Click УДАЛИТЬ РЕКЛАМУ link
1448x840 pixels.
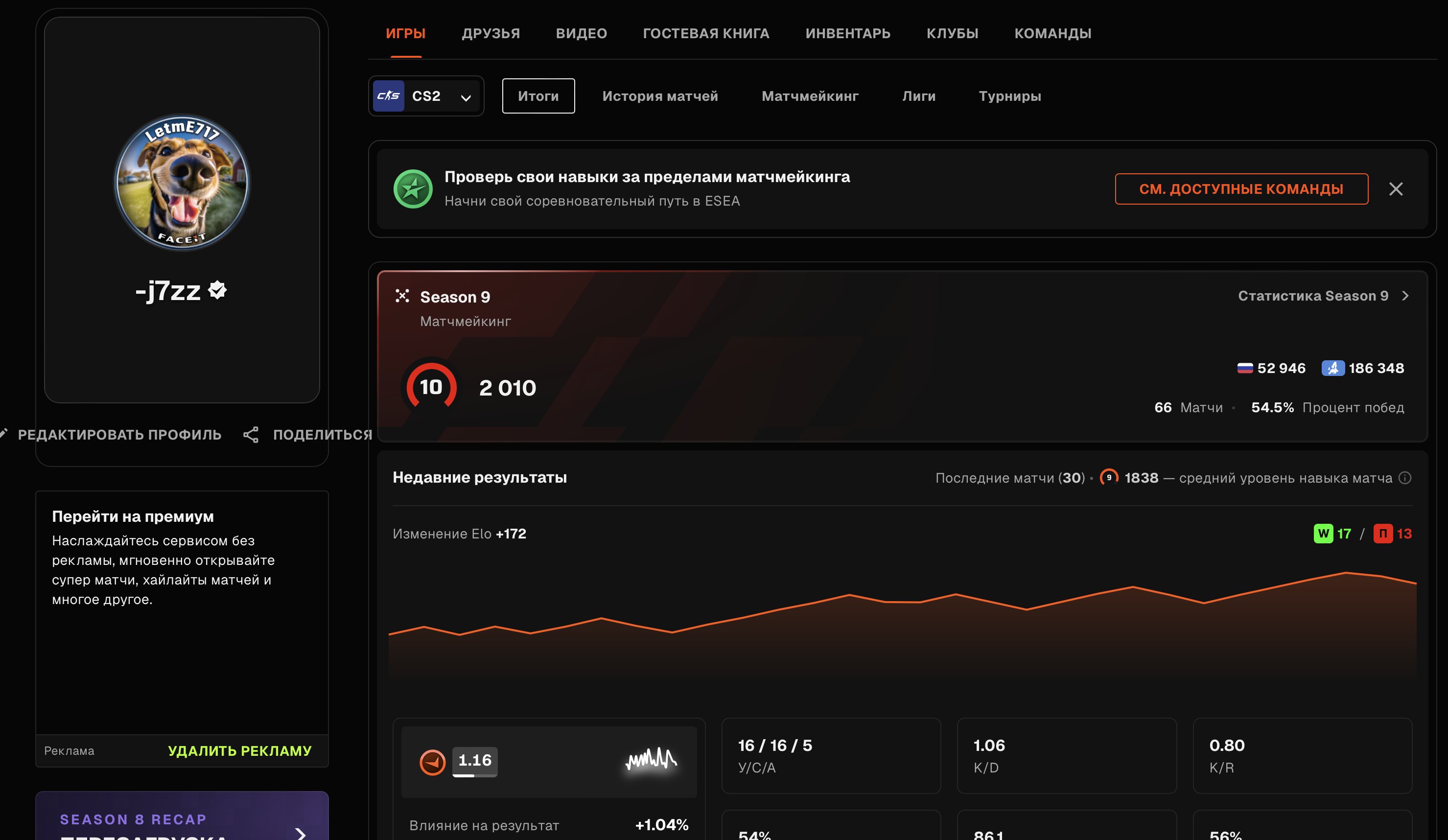pyautogui.click(x=239, y=751)
